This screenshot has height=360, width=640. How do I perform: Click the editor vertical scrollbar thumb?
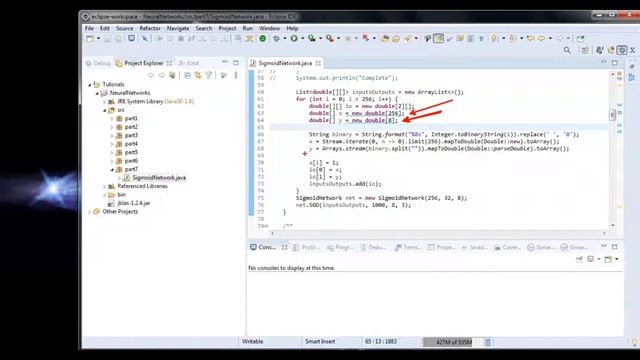coord(612,115)
